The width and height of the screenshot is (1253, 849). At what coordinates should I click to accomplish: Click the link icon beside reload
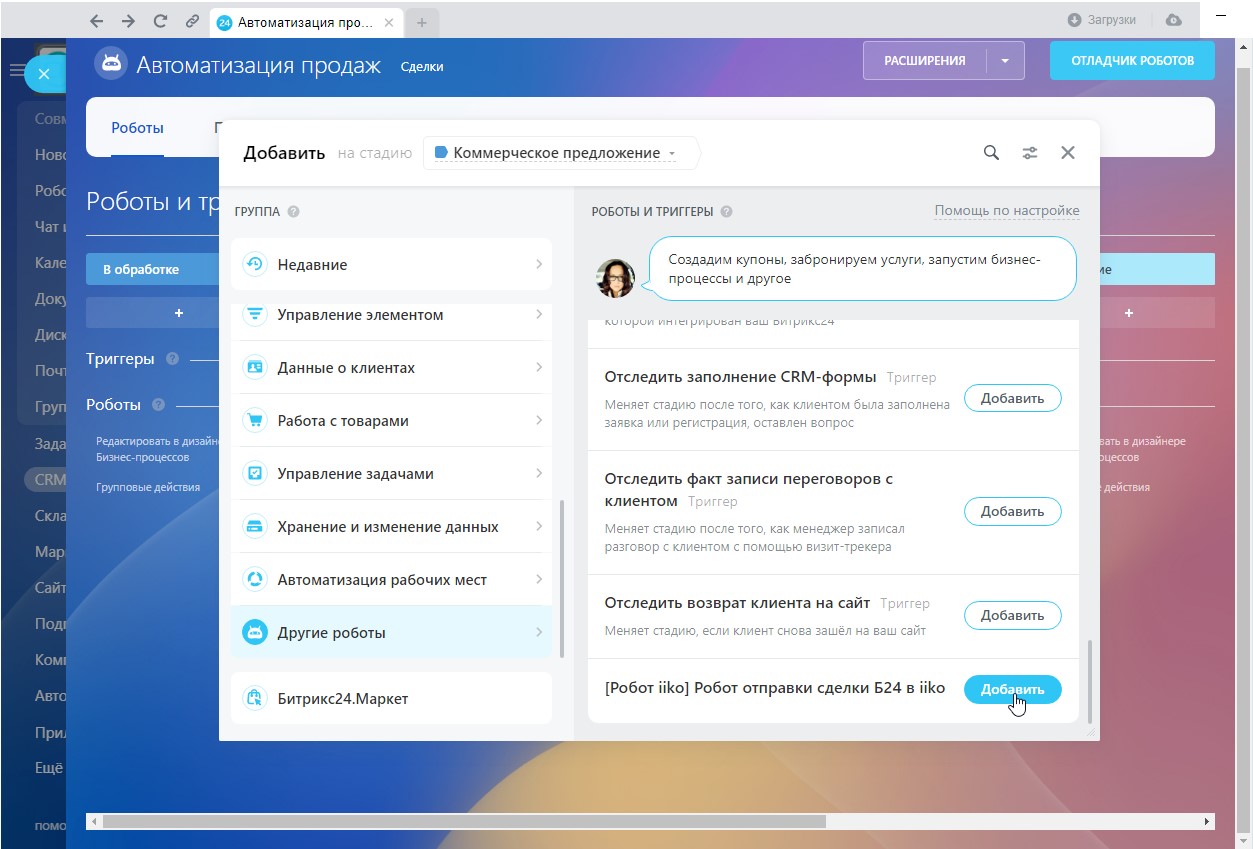191,21
